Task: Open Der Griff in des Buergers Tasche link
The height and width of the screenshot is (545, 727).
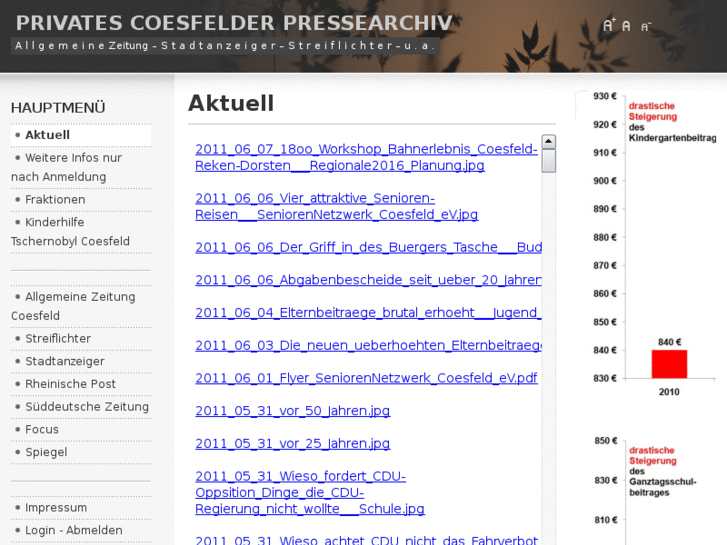Action: point(368,247)
